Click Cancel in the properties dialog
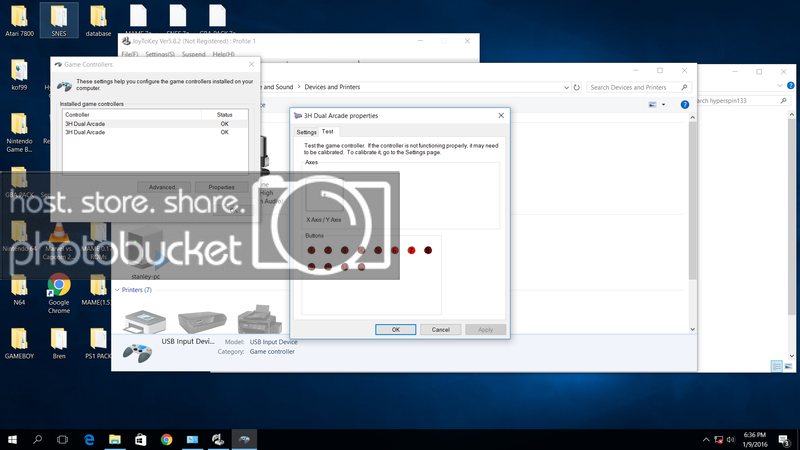 click(x=441, y=329)
